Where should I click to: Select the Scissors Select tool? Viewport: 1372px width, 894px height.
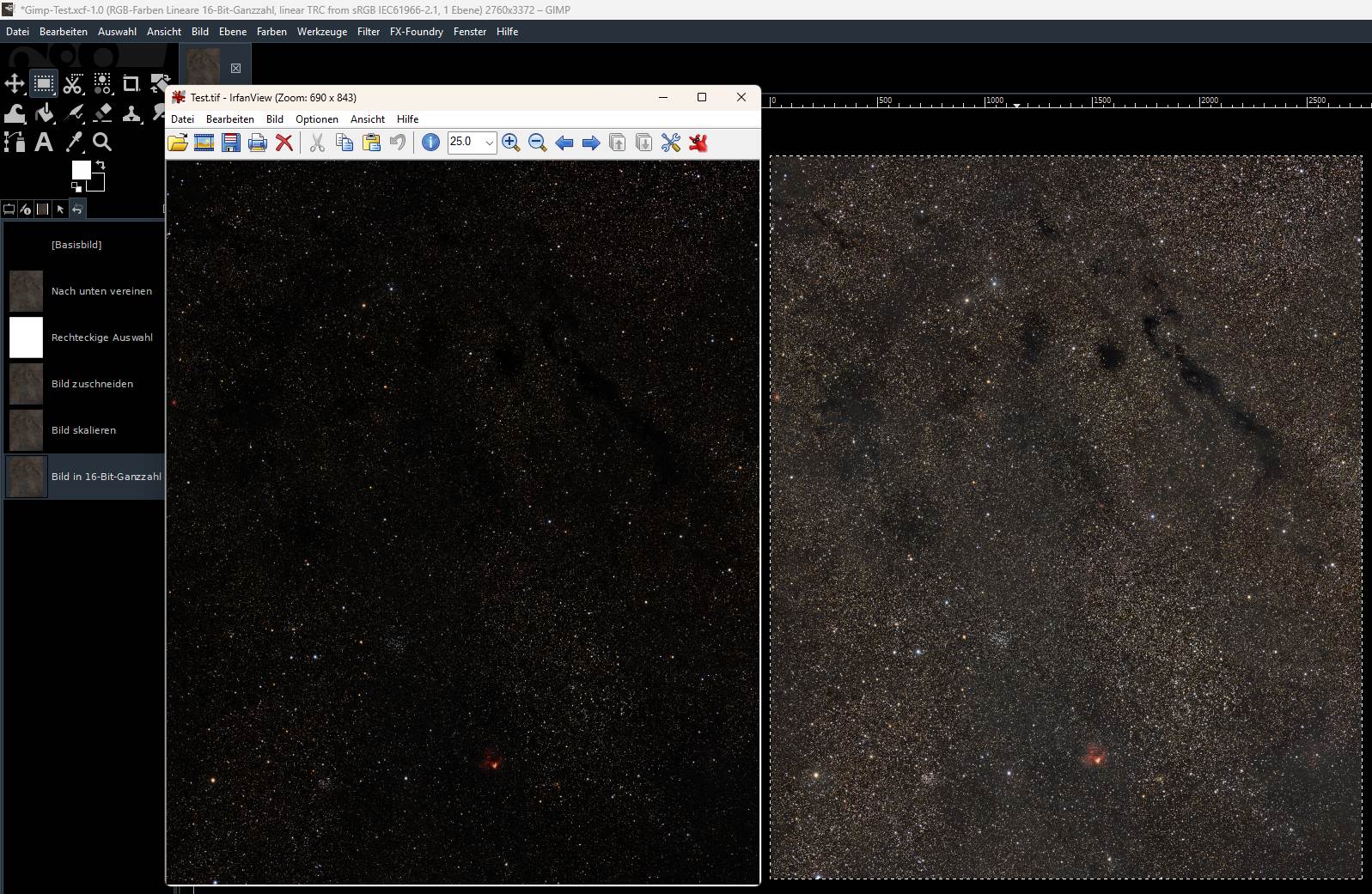point(73,83)
